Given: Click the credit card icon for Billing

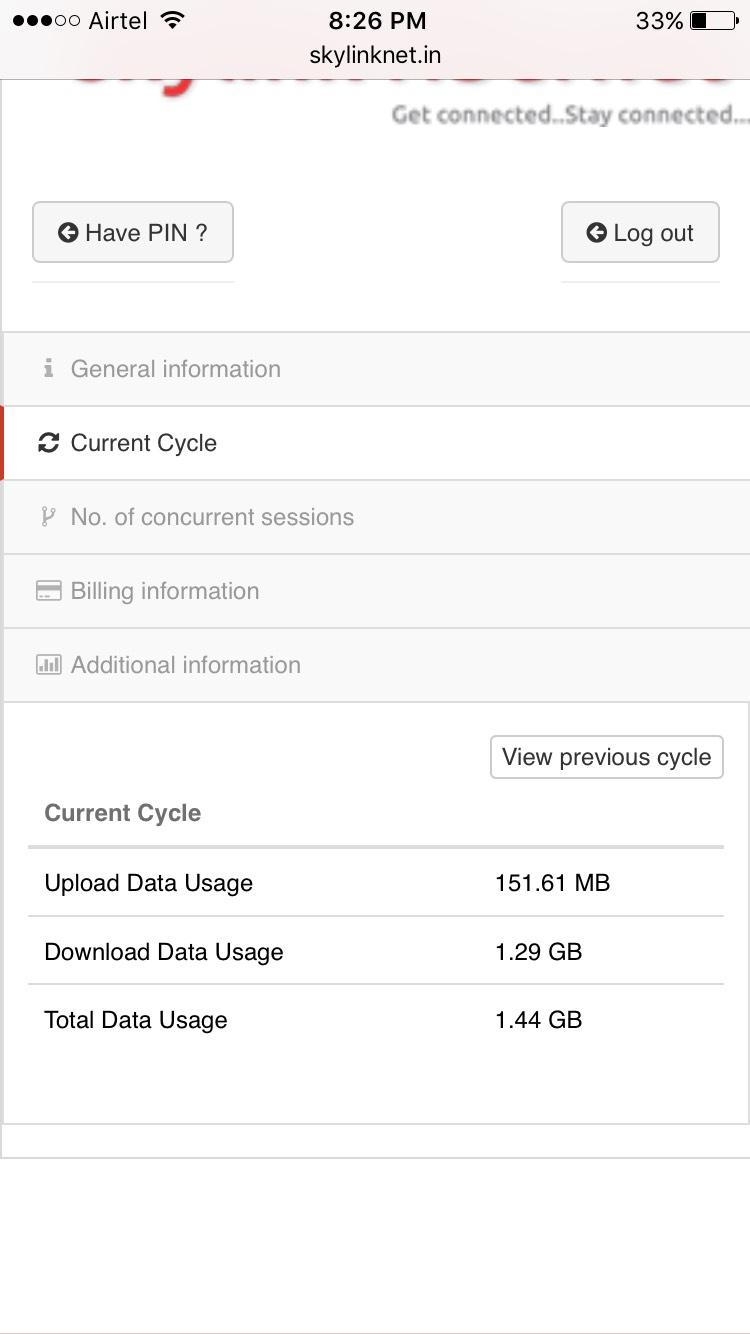Looking at the screenshot, I should [48, 591].
